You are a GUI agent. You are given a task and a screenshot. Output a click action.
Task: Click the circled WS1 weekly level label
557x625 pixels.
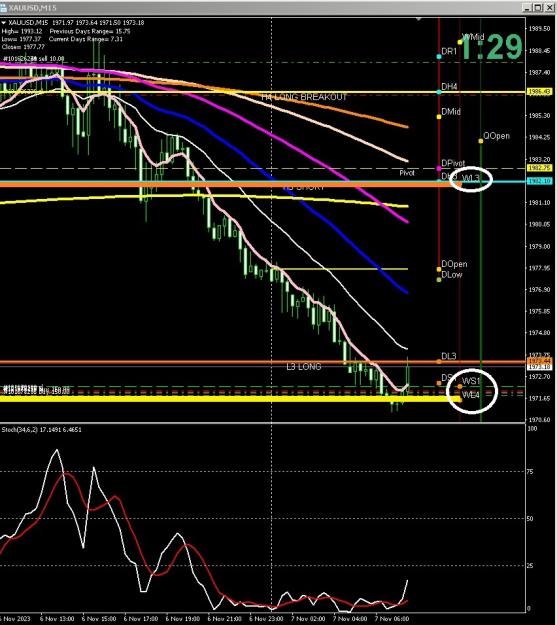tap(471, 381)
